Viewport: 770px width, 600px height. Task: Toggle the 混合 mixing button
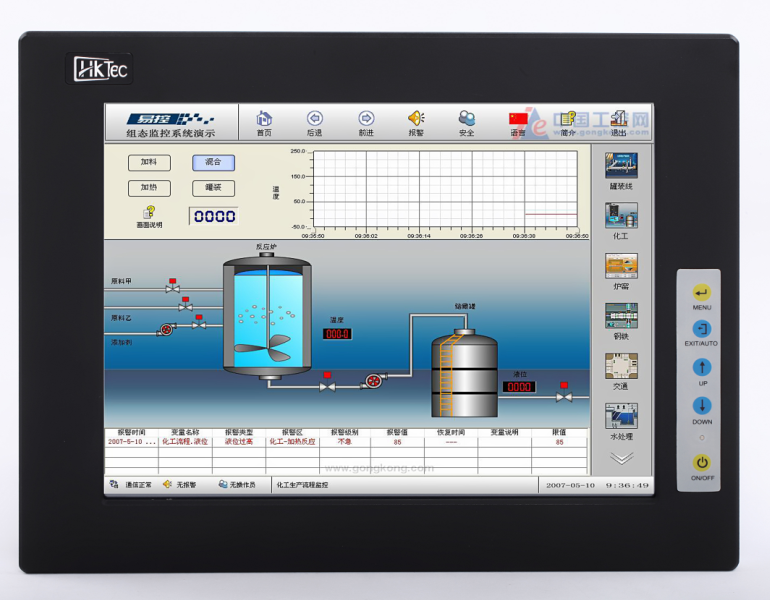(213, 163)
